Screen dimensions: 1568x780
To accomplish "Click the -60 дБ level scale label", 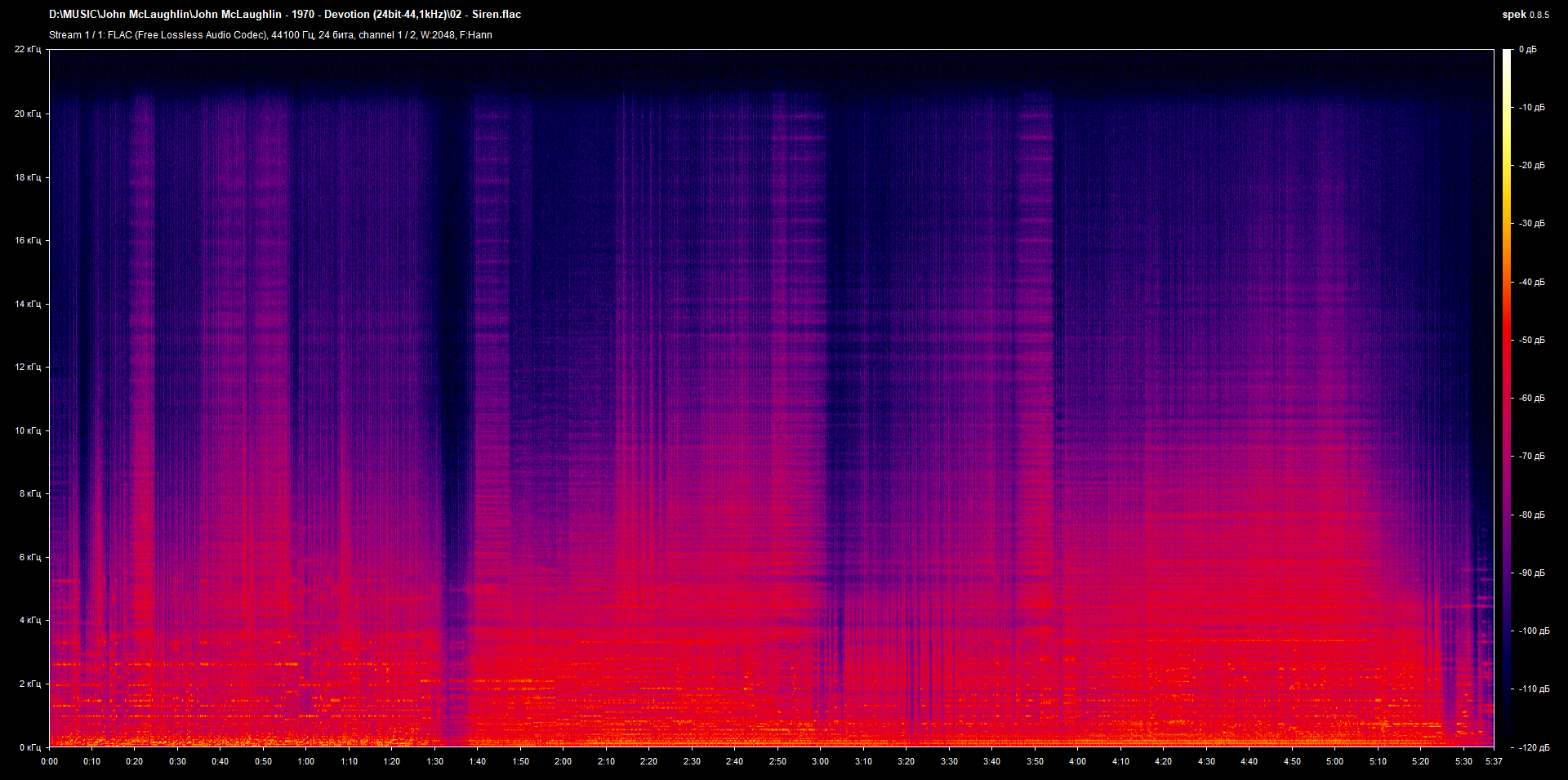I will coord(1532,398).
